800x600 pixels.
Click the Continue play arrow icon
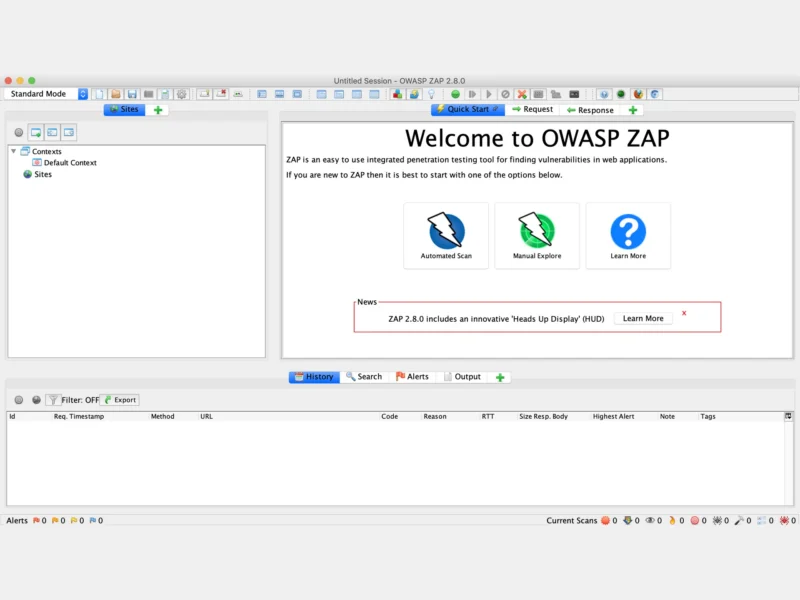pyautogui.click(x=489, y=94)
